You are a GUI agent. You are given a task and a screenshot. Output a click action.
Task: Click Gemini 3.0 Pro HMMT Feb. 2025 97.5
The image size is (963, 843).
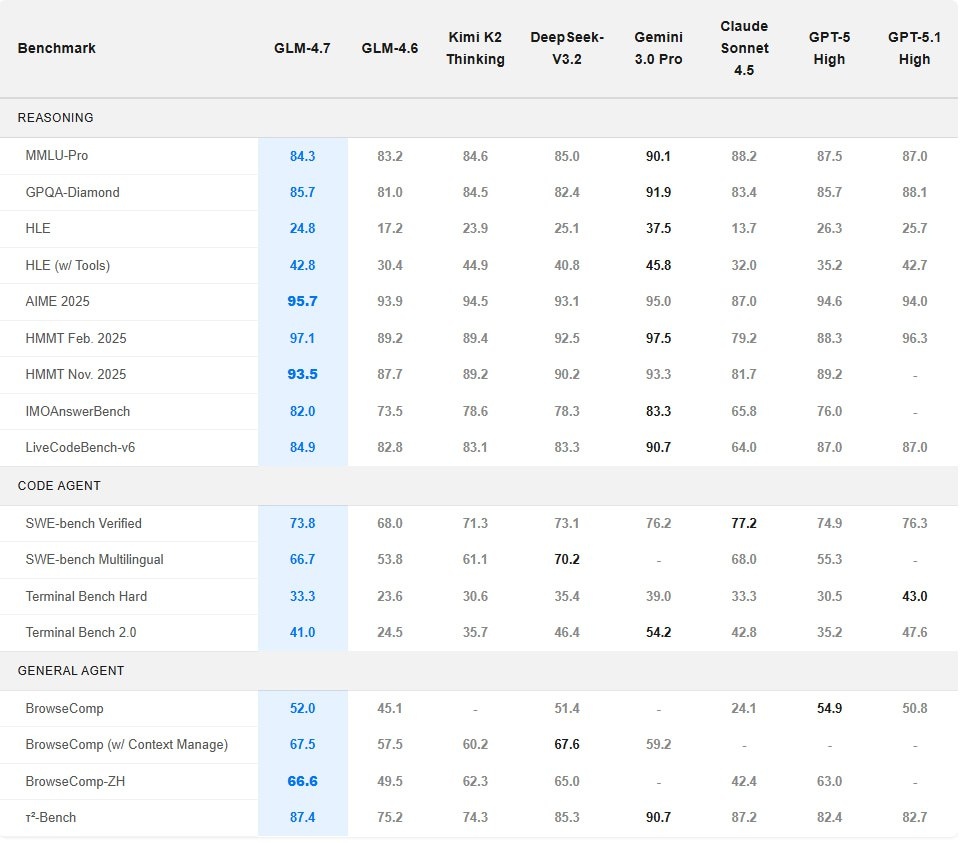(x=658, y=338)
